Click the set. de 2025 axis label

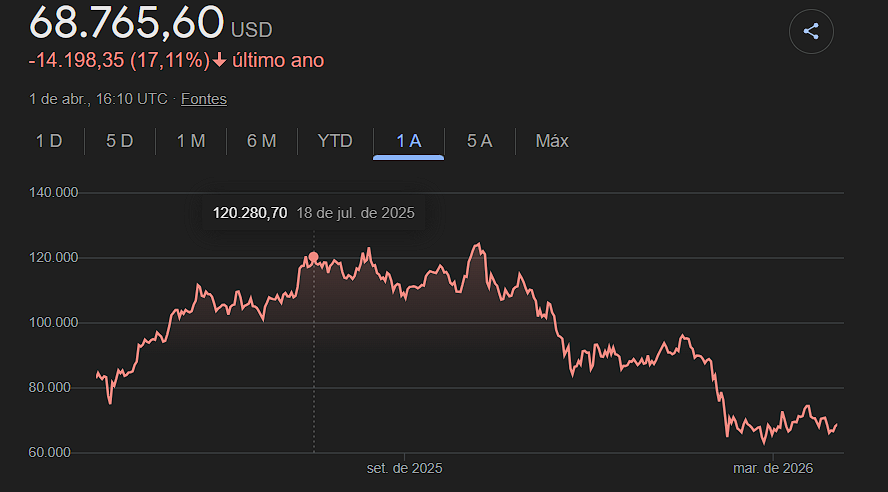coord(405,468)
